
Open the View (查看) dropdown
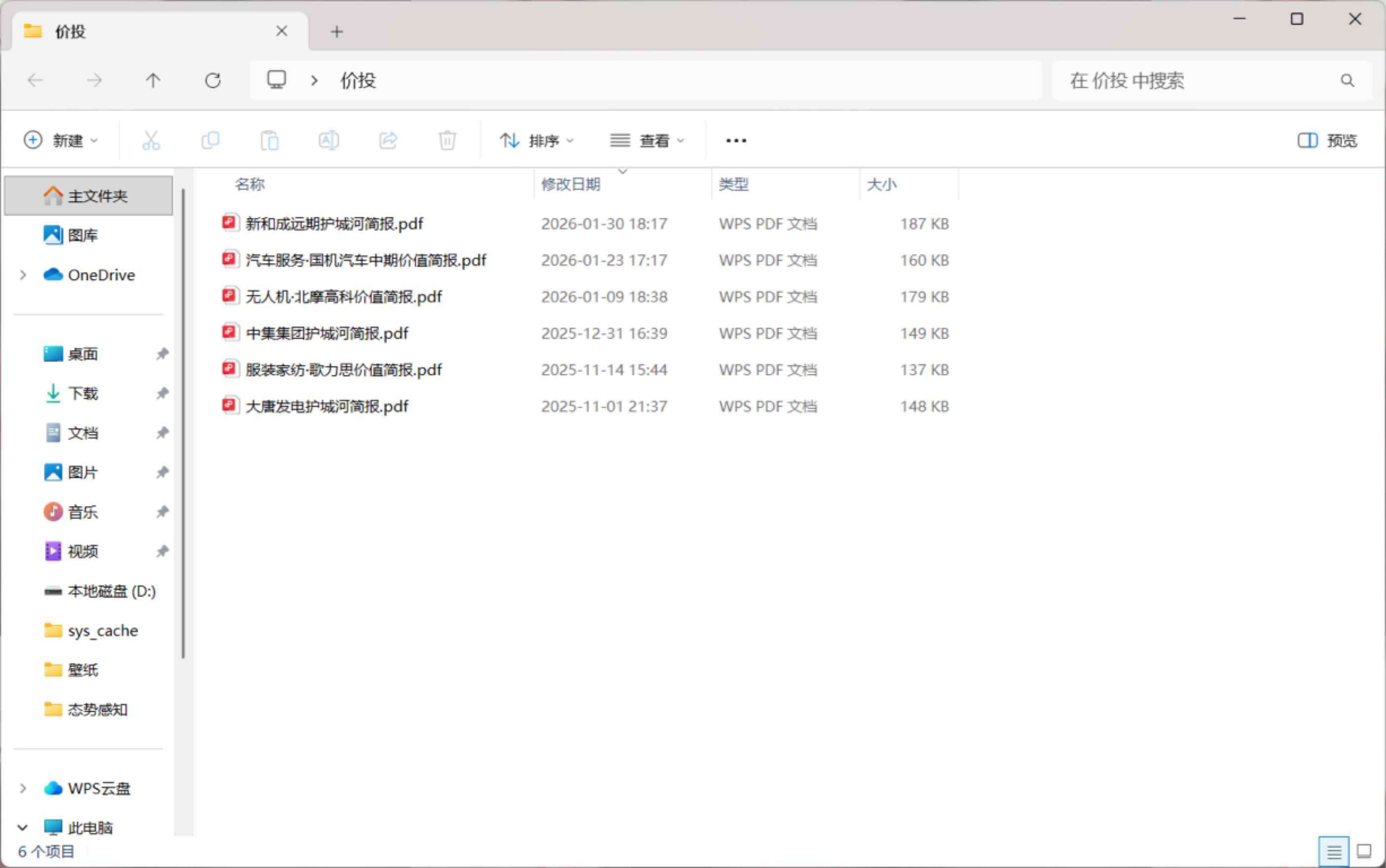647,141
